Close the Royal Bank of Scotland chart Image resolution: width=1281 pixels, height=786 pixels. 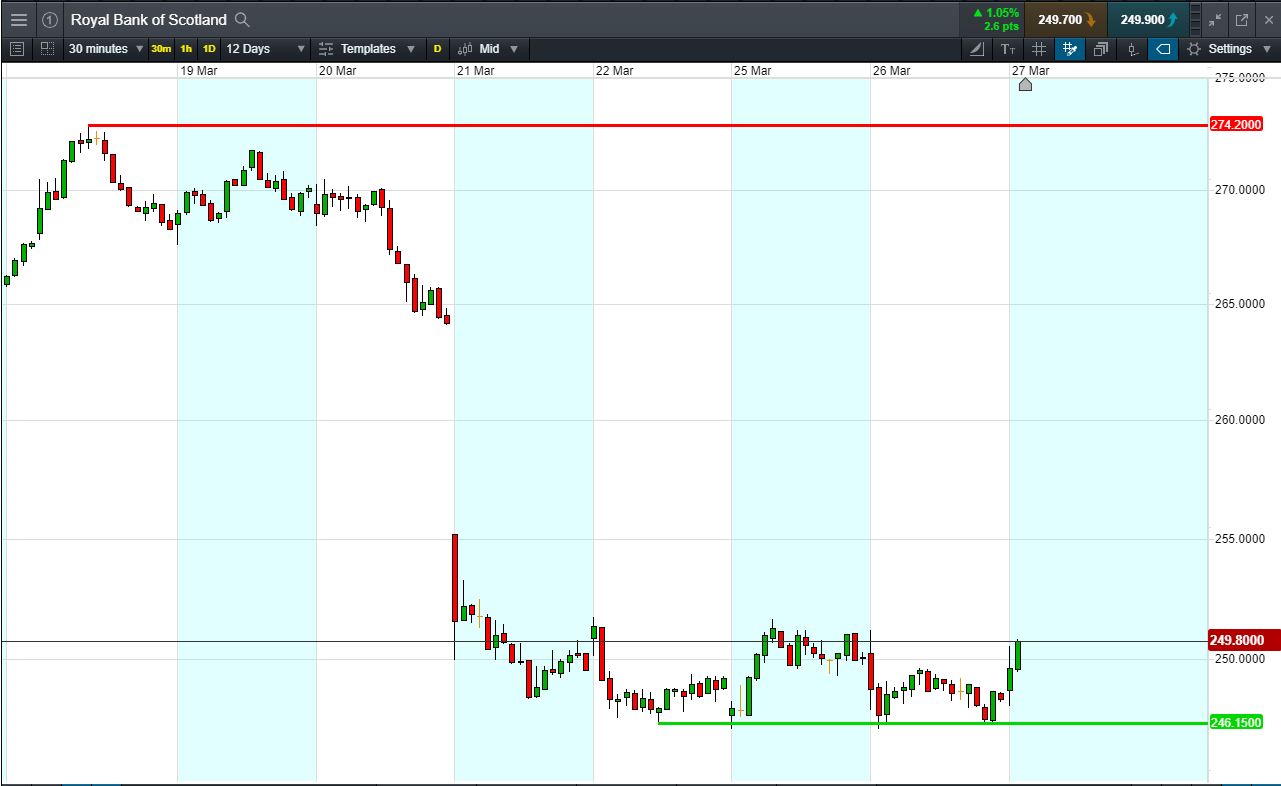(1267, 20)
